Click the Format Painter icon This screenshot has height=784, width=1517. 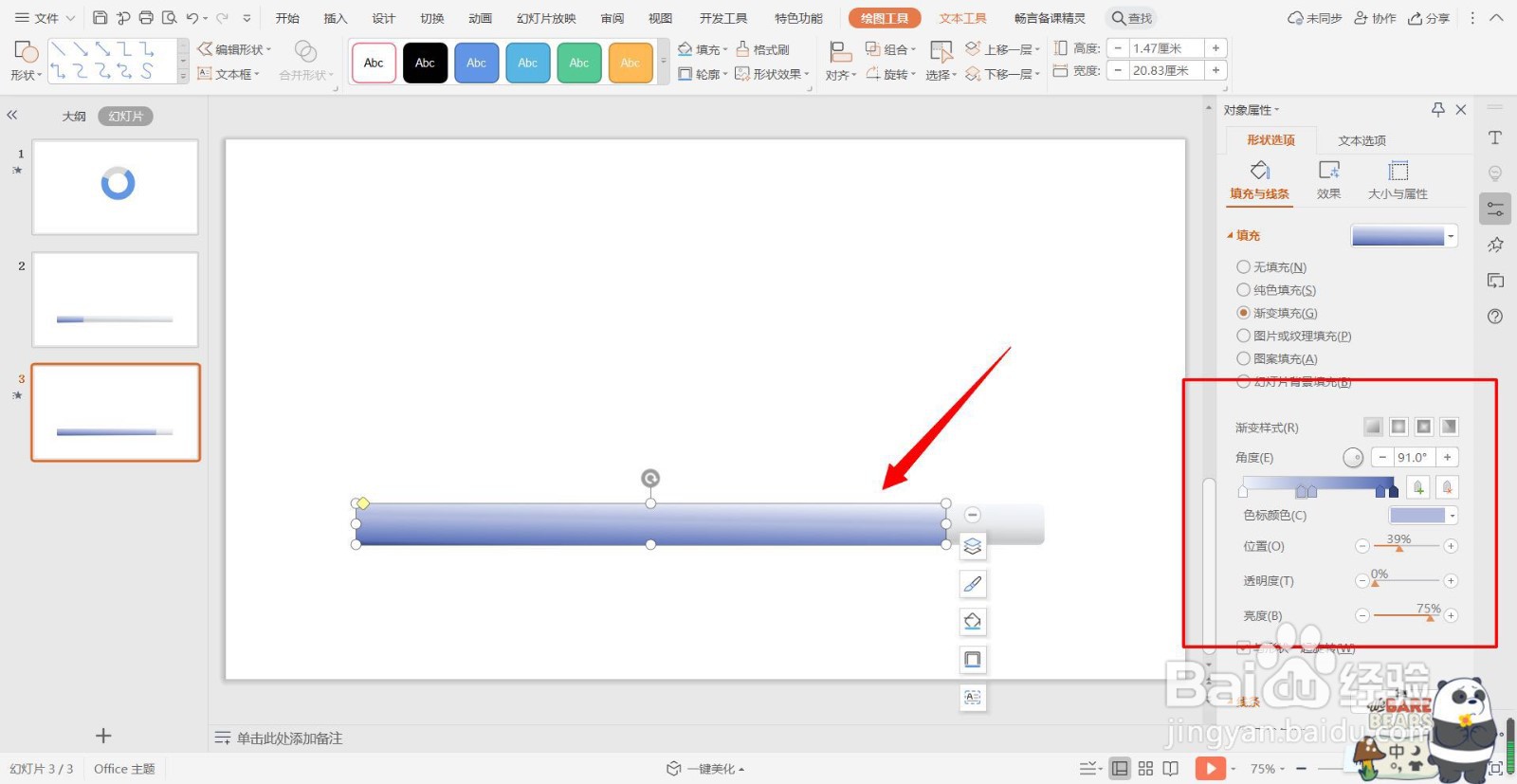pos(762,49)
